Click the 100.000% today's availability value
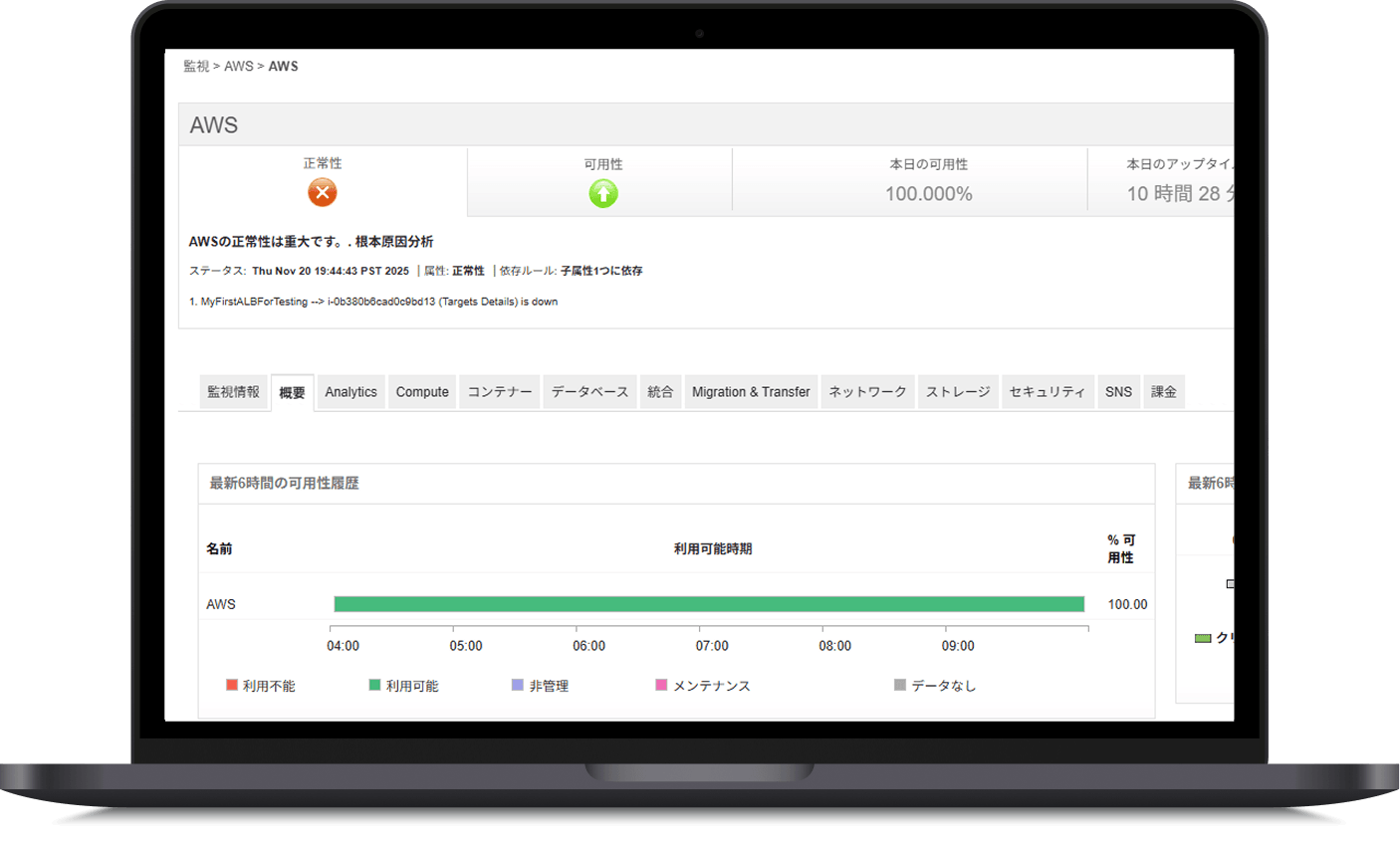The height and width of the screenshot is (844, 1400). (x=929, y=194)
